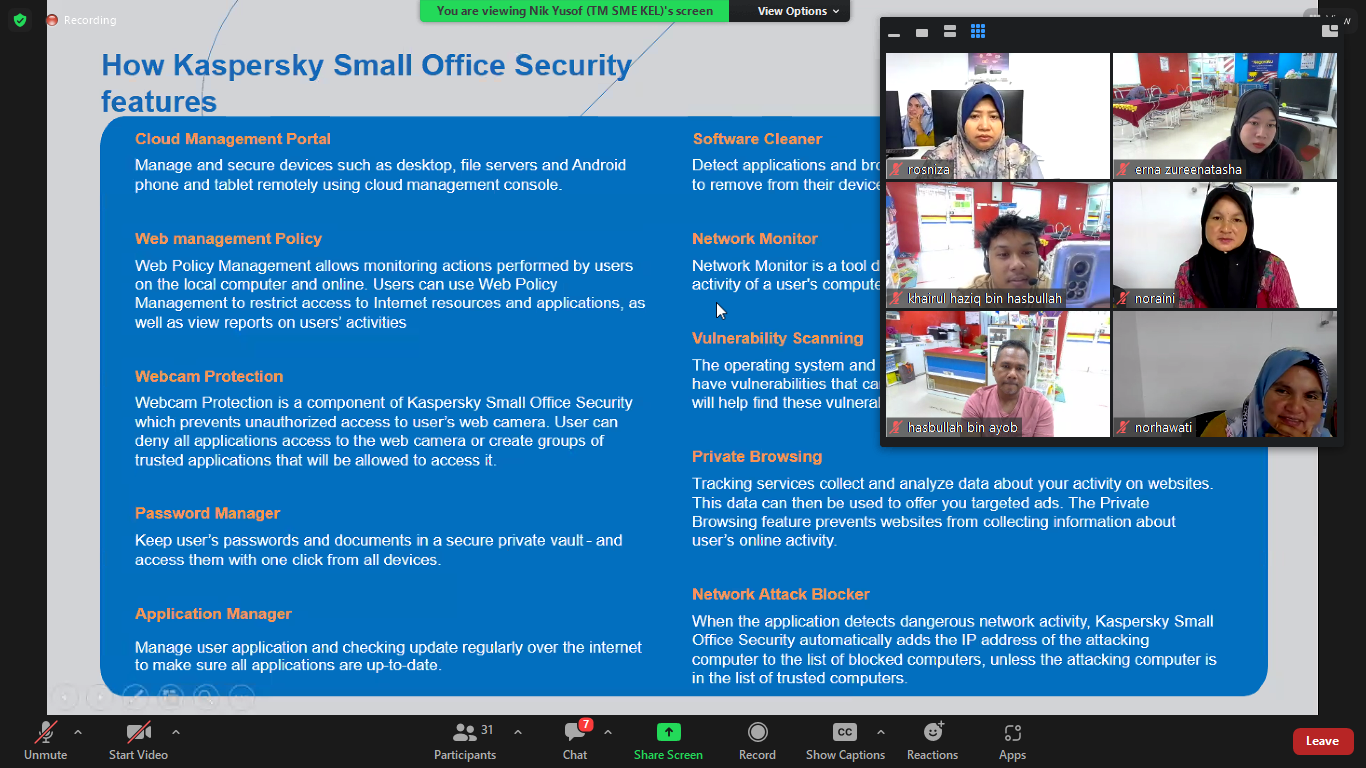Open the Apps panel
The height and width of the screenshot is (768, 1366).
point(1012,741)
